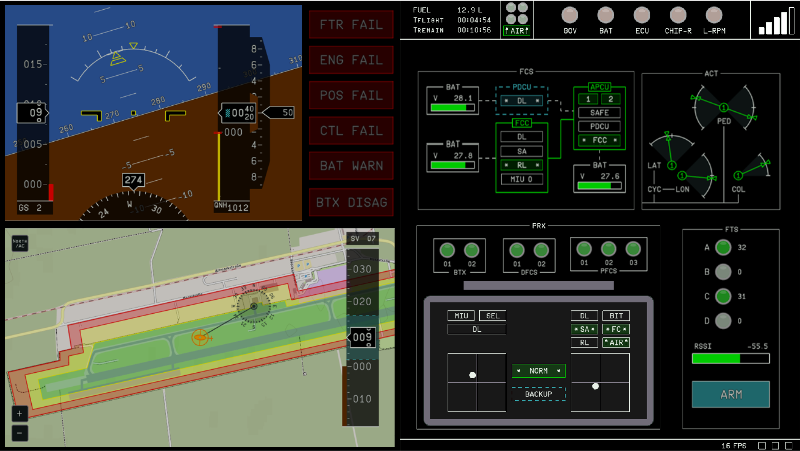Click the GOV status indicator light
The width and height of the screenshot is (800, 451).
tap(570, 15)
